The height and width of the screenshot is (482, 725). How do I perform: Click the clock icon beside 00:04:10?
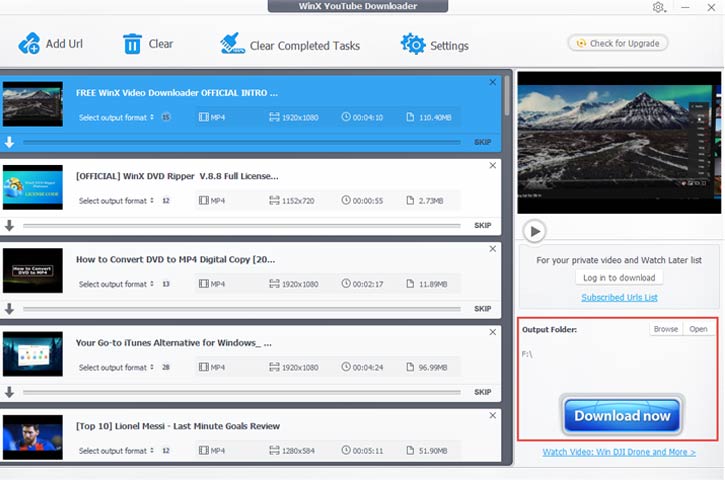point(346,117)
